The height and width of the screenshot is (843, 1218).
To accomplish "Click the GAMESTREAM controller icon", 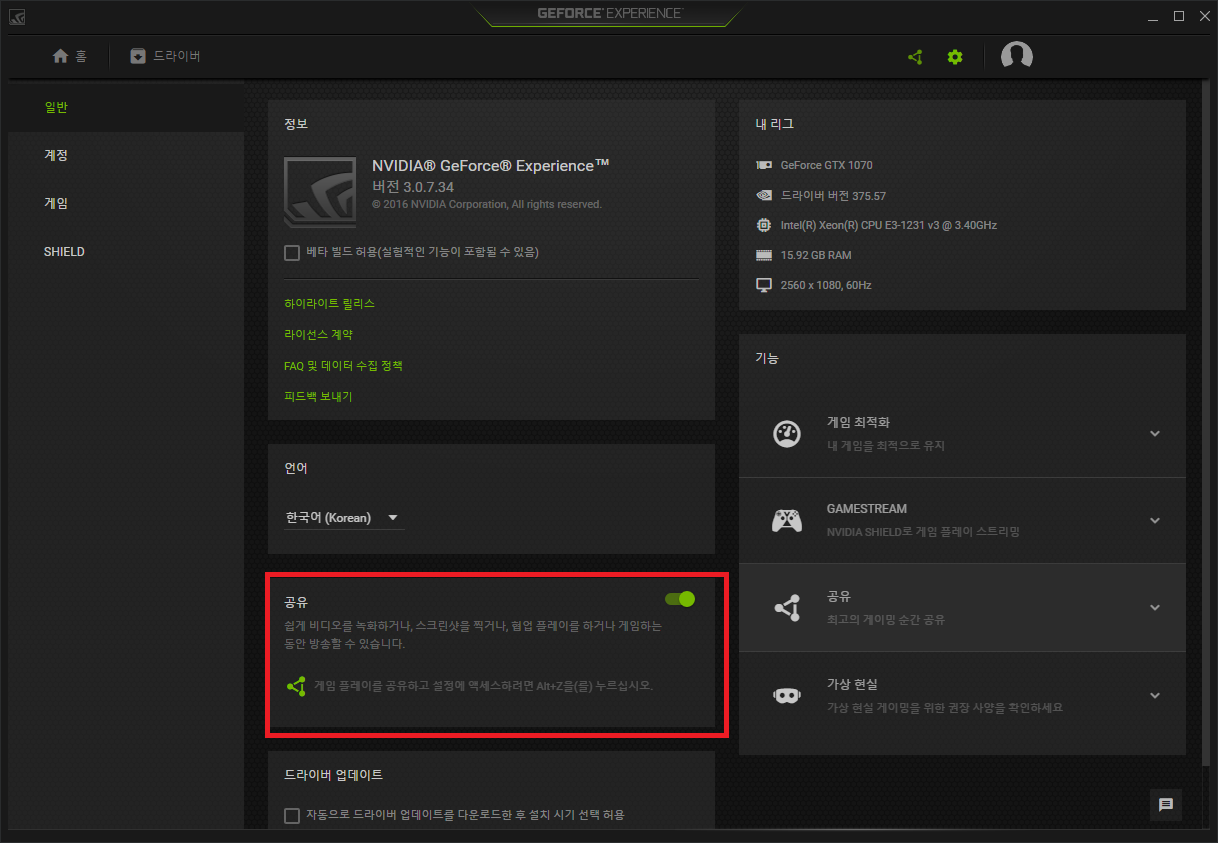I will 787,520.
